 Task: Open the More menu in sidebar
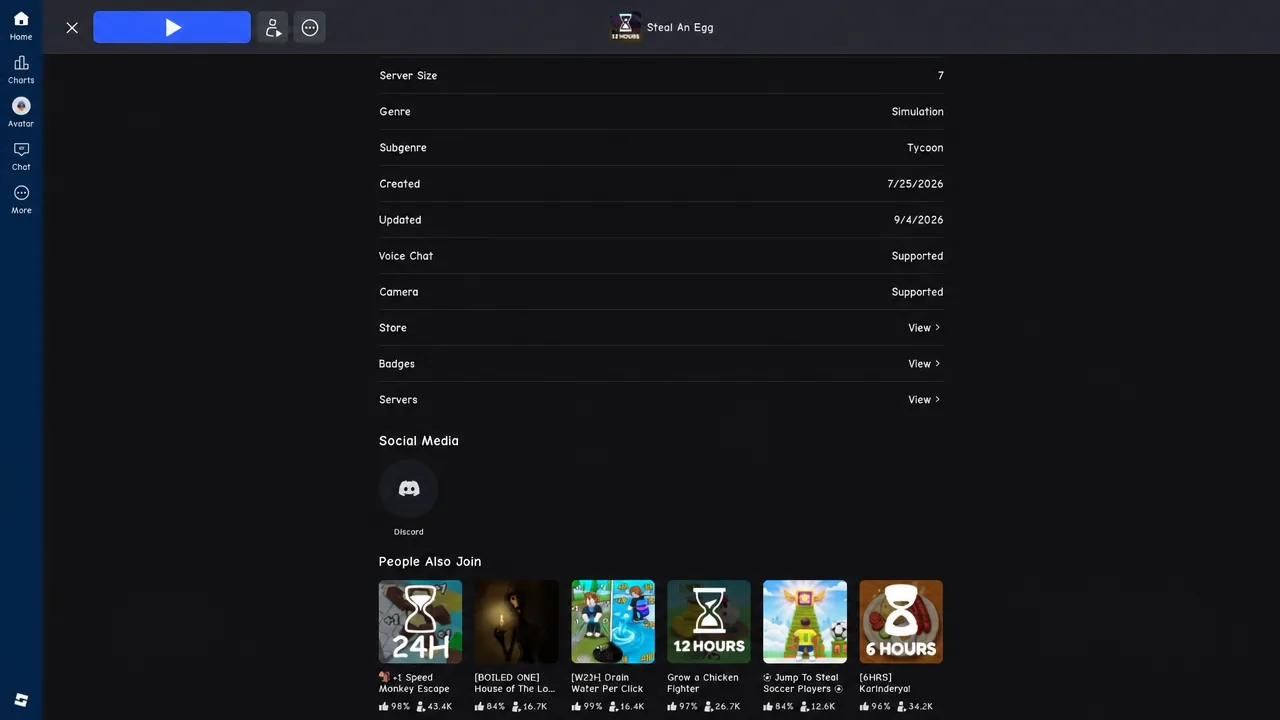(21, 199)
